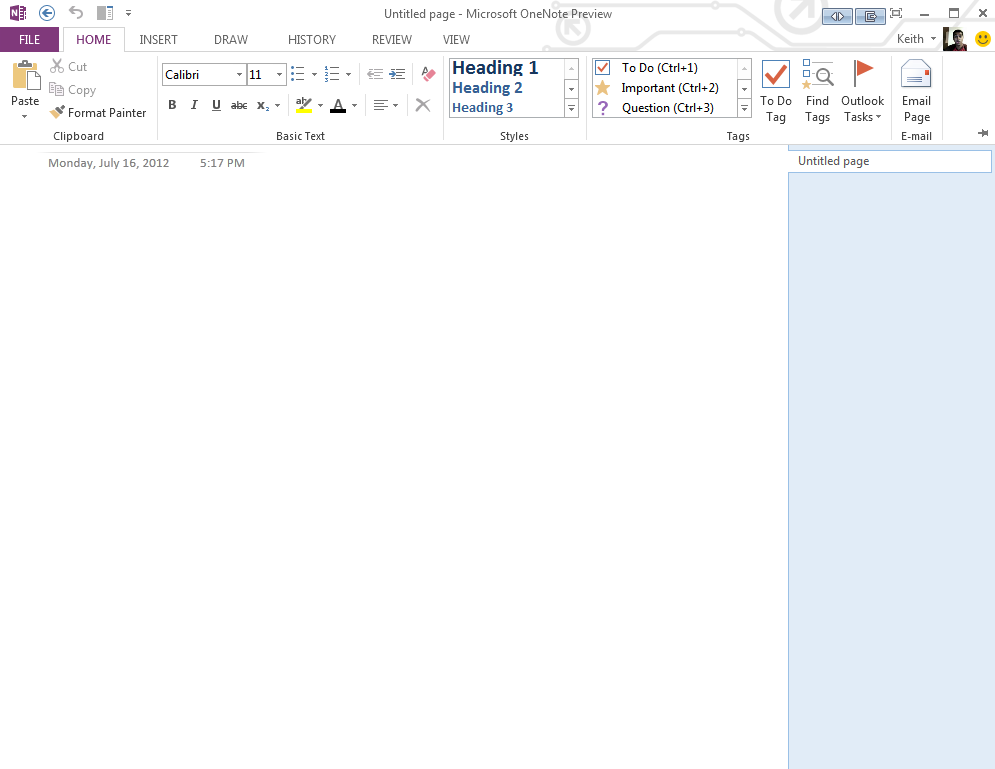995x769 pixels.
Task: Switch to the INSERT tab
Action: coord(159,39)
